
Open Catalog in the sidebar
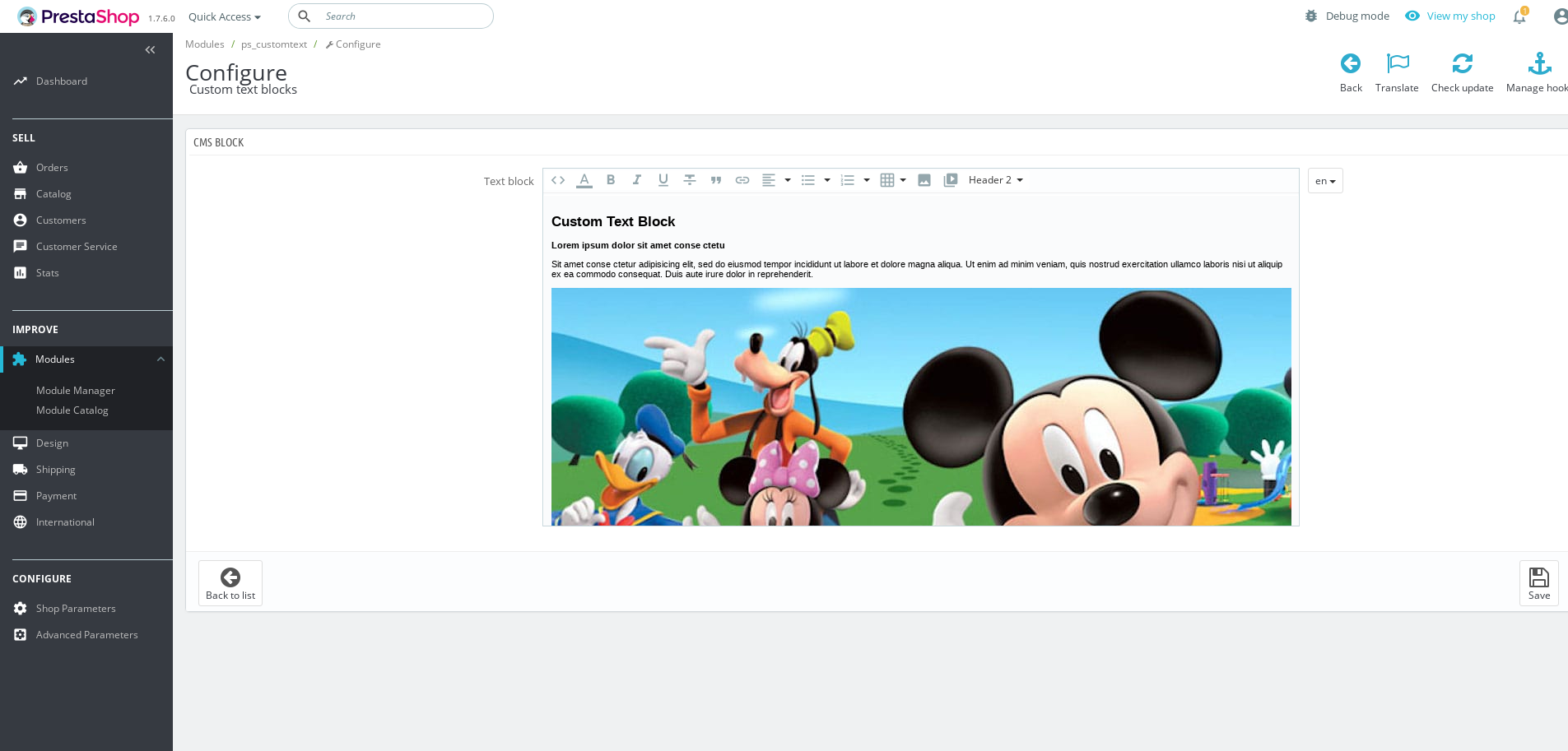coord(54,194)
